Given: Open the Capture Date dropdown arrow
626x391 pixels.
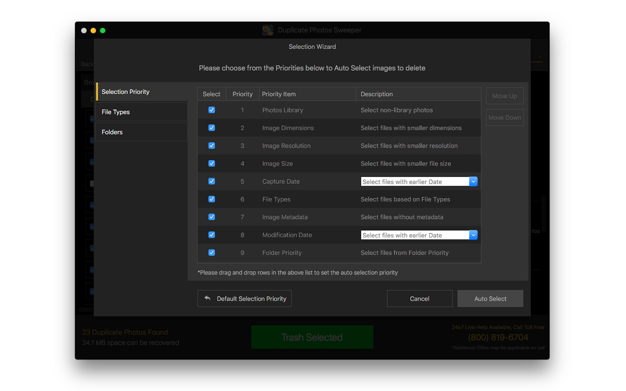Looking at the screenshot, I should pyautogui.click(x=473, y=181).
